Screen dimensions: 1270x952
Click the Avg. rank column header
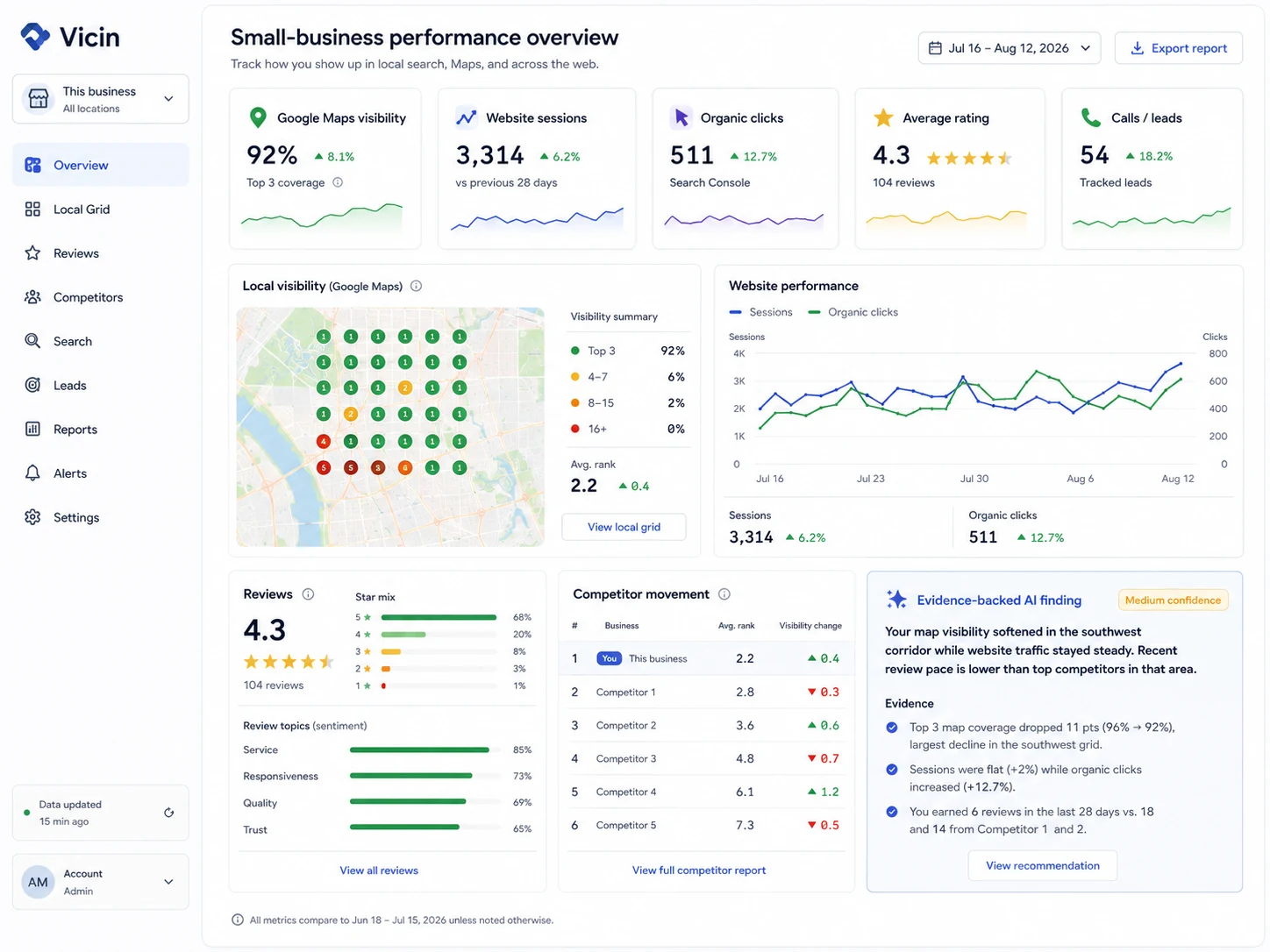pyautogui.click(x=736, y=626)
